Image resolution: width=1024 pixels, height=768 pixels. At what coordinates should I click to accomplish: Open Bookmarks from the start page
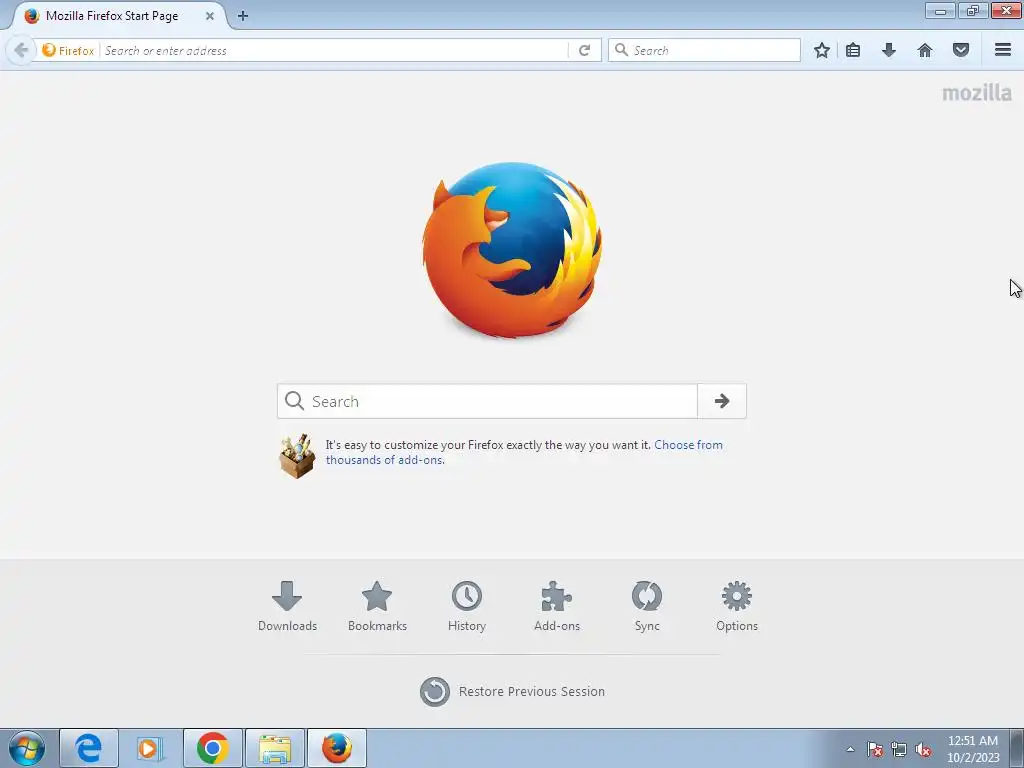pyautogui.click(x=377, y=607)
